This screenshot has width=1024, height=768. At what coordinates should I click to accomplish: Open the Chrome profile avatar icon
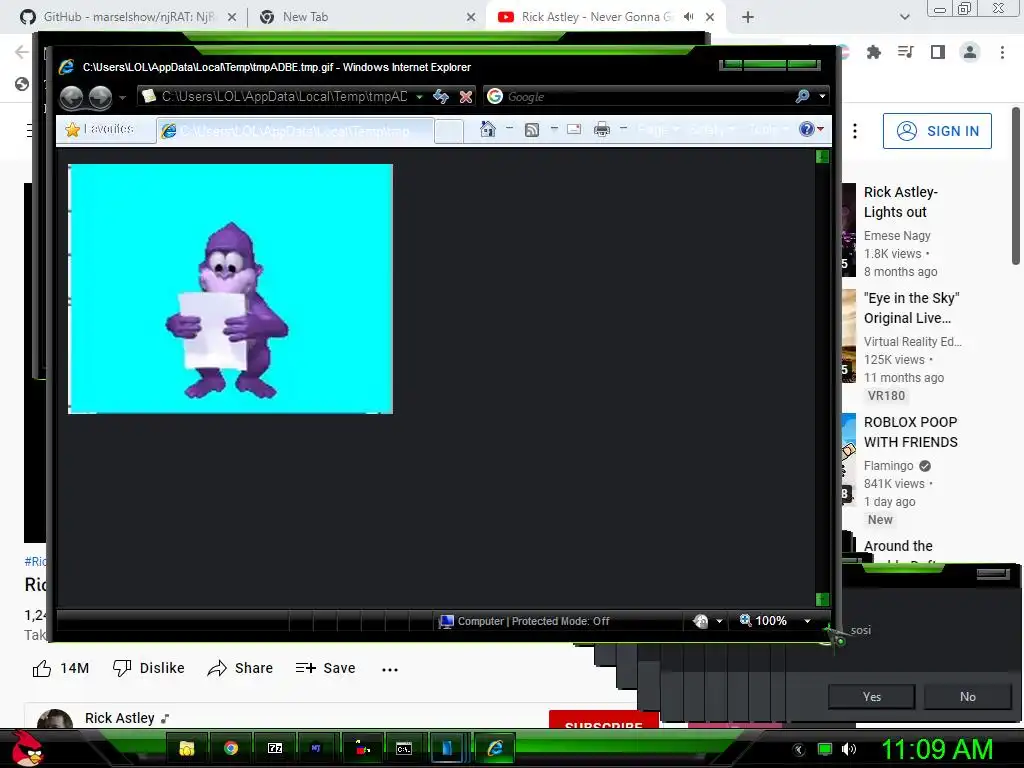(970, 52)
